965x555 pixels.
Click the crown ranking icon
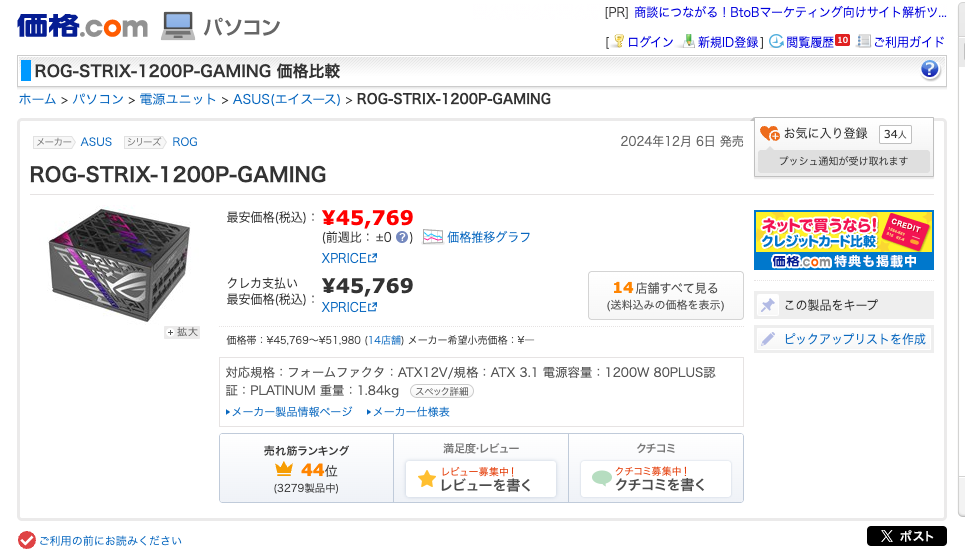[284, 469]
